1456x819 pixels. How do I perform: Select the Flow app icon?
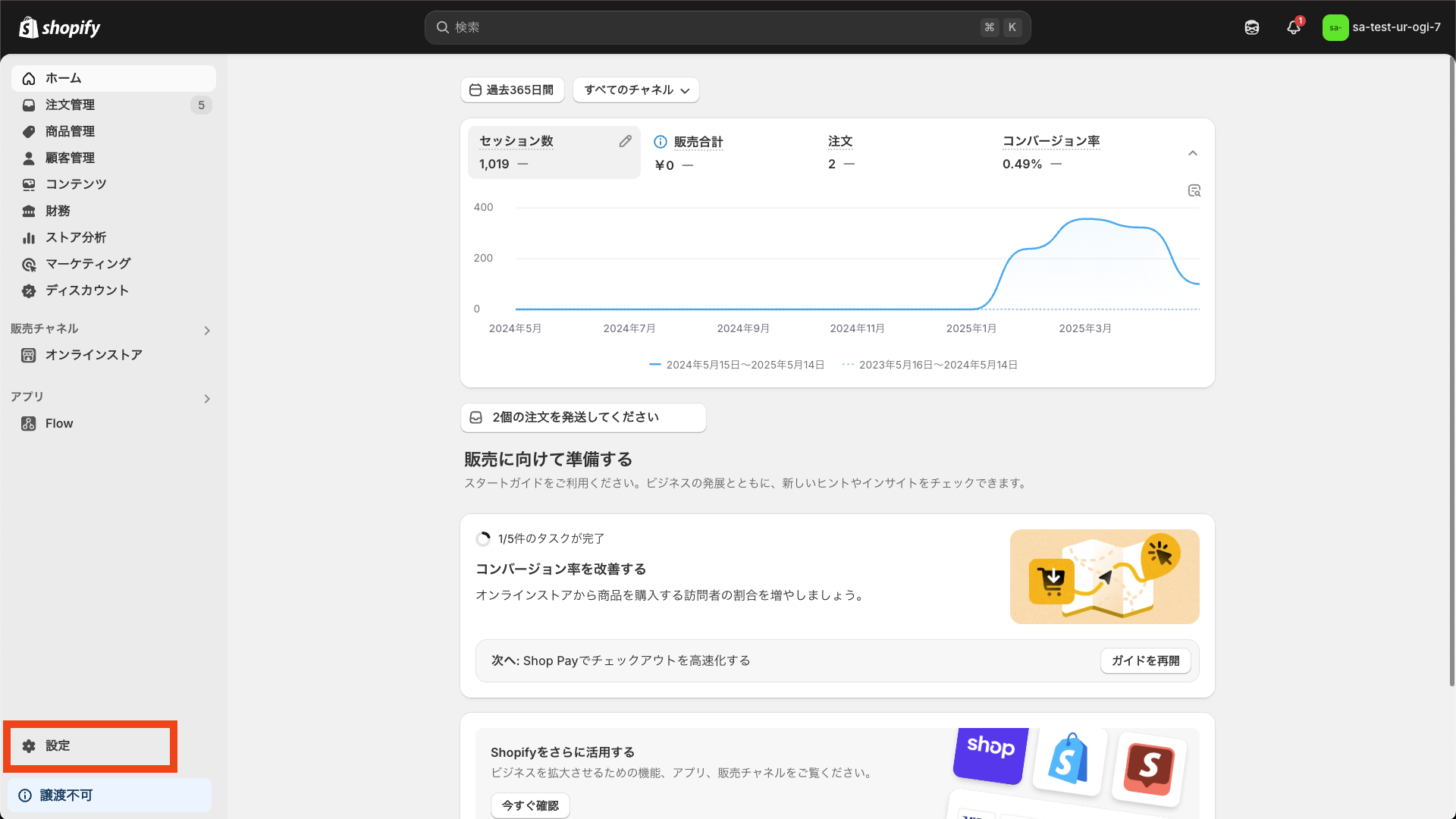pyautogui.click(x=29, y=423)
